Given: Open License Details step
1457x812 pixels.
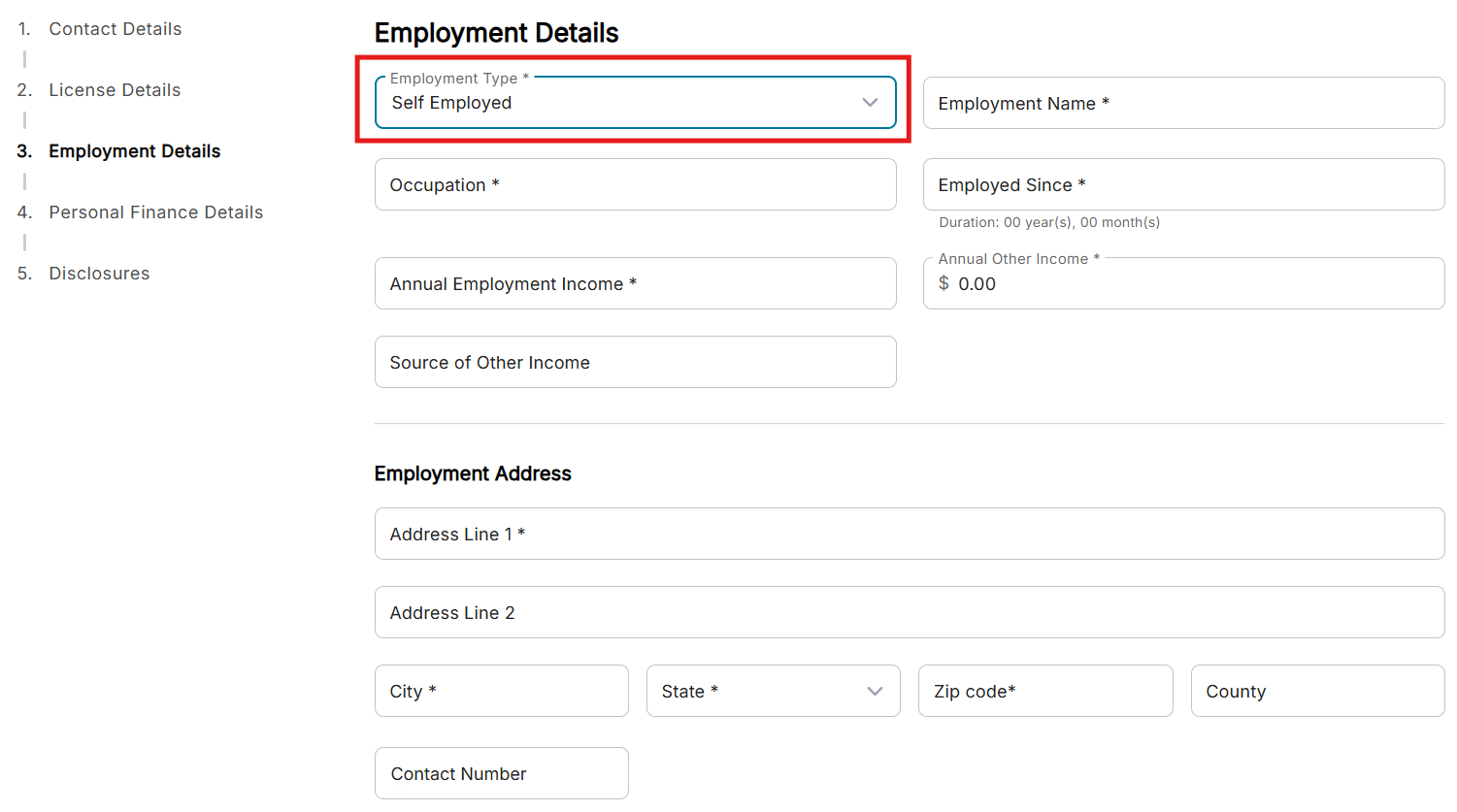Looking at the screenshot, I should click(x=115, y=90).
